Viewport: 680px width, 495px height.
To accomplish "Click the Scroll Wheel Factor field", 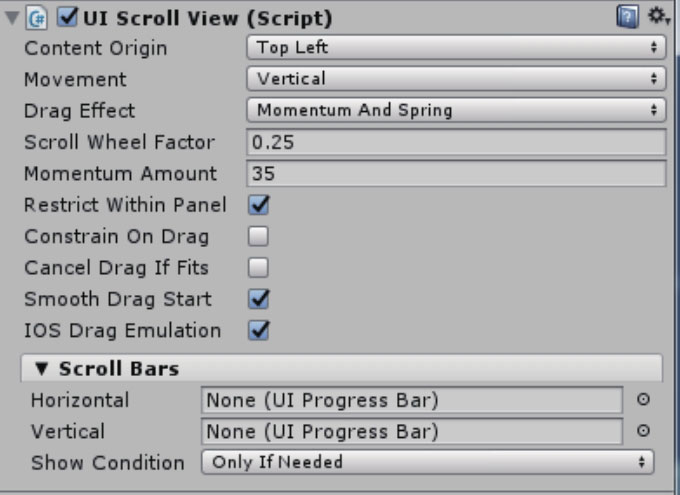I will point(456,142).
